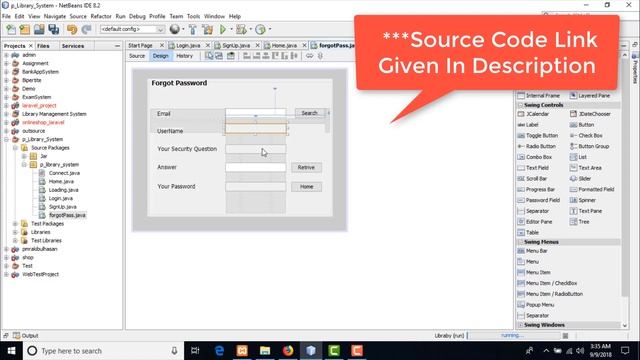Open the Navigate menu
640x360 pixels.
55,16
